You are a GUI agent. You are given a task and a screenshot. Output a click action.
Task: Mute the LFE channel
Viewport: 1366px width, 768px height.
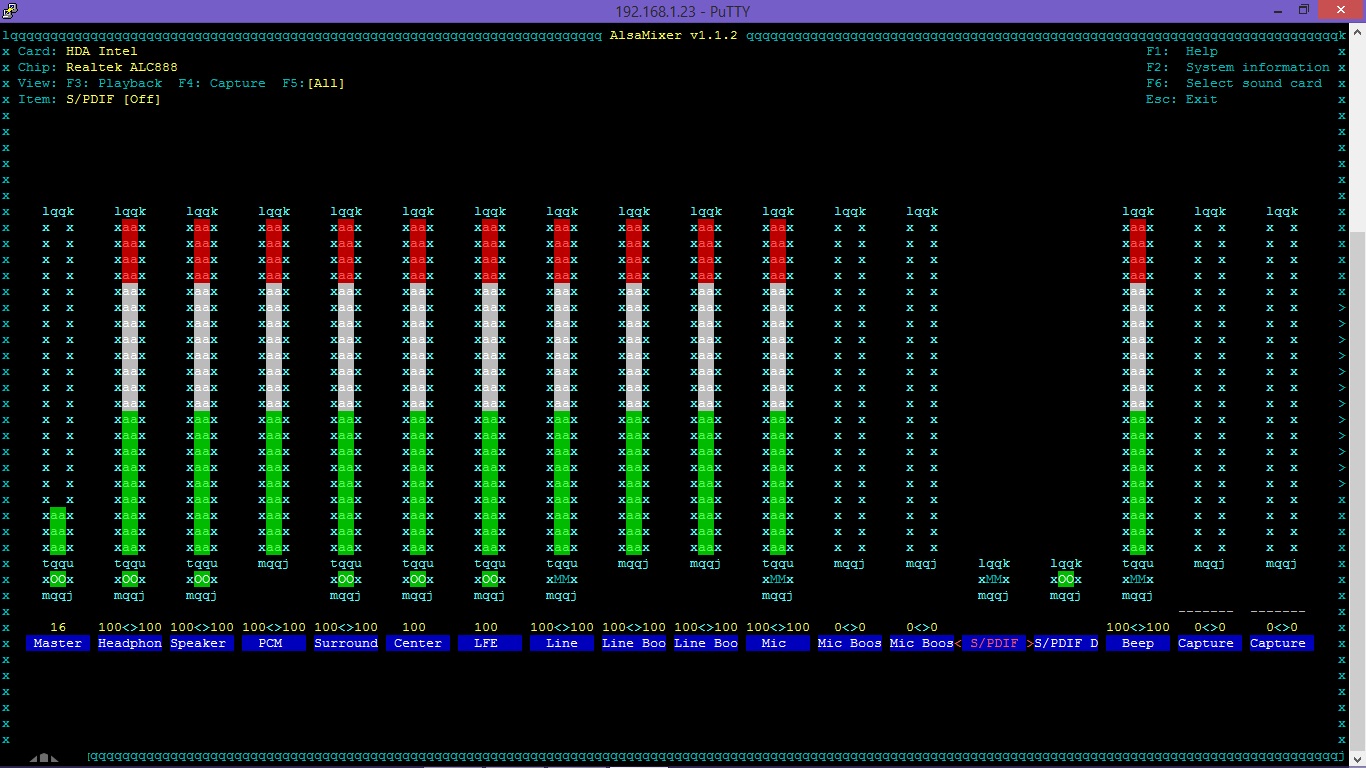tap(490, 579)
